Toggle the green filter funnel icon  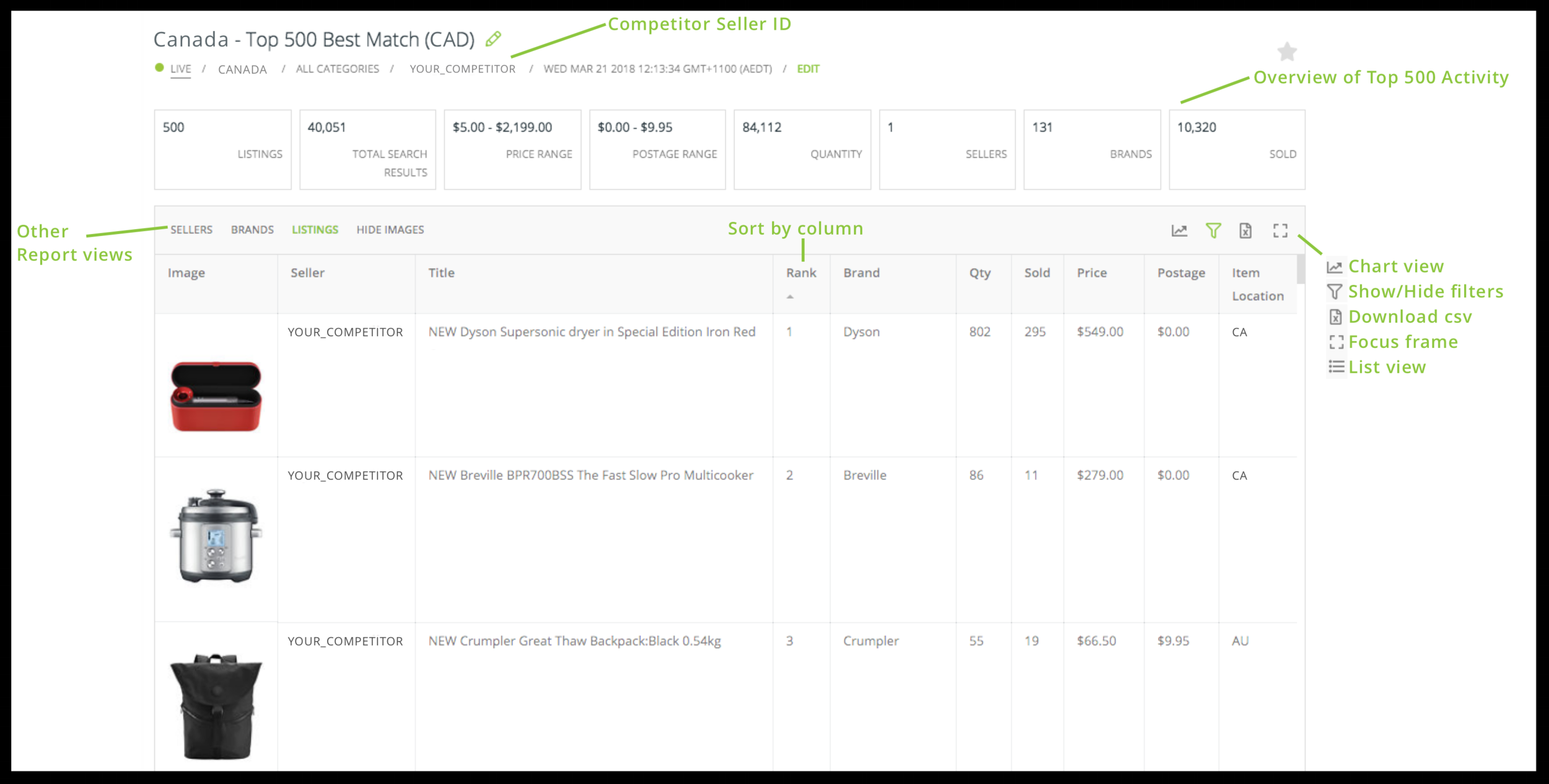coord(1213,231)
